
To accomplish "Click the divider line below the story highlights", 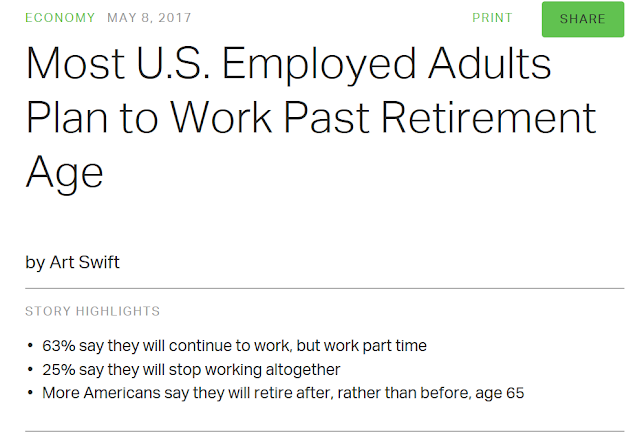I will pos(324,431).
